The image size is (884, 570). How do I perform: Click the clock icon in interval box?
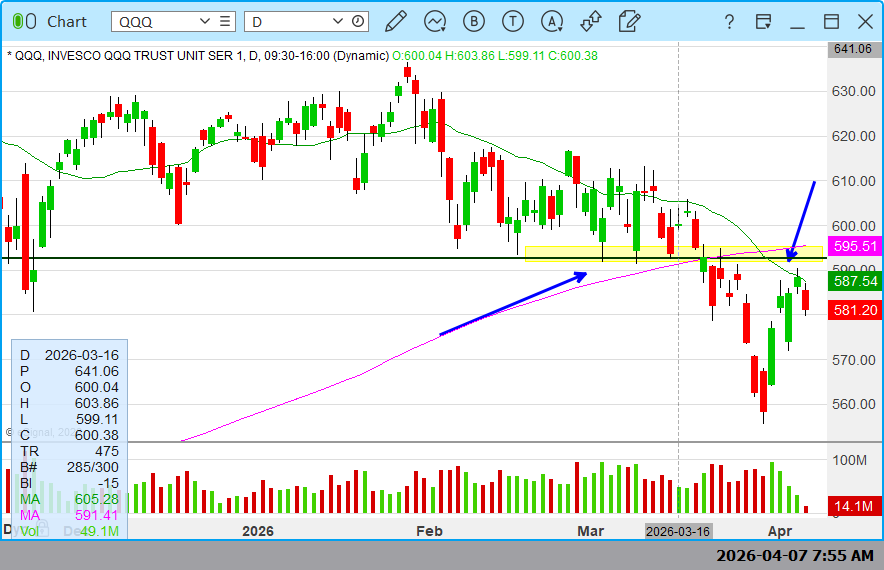pyautogui.click(x=358, y=21)
